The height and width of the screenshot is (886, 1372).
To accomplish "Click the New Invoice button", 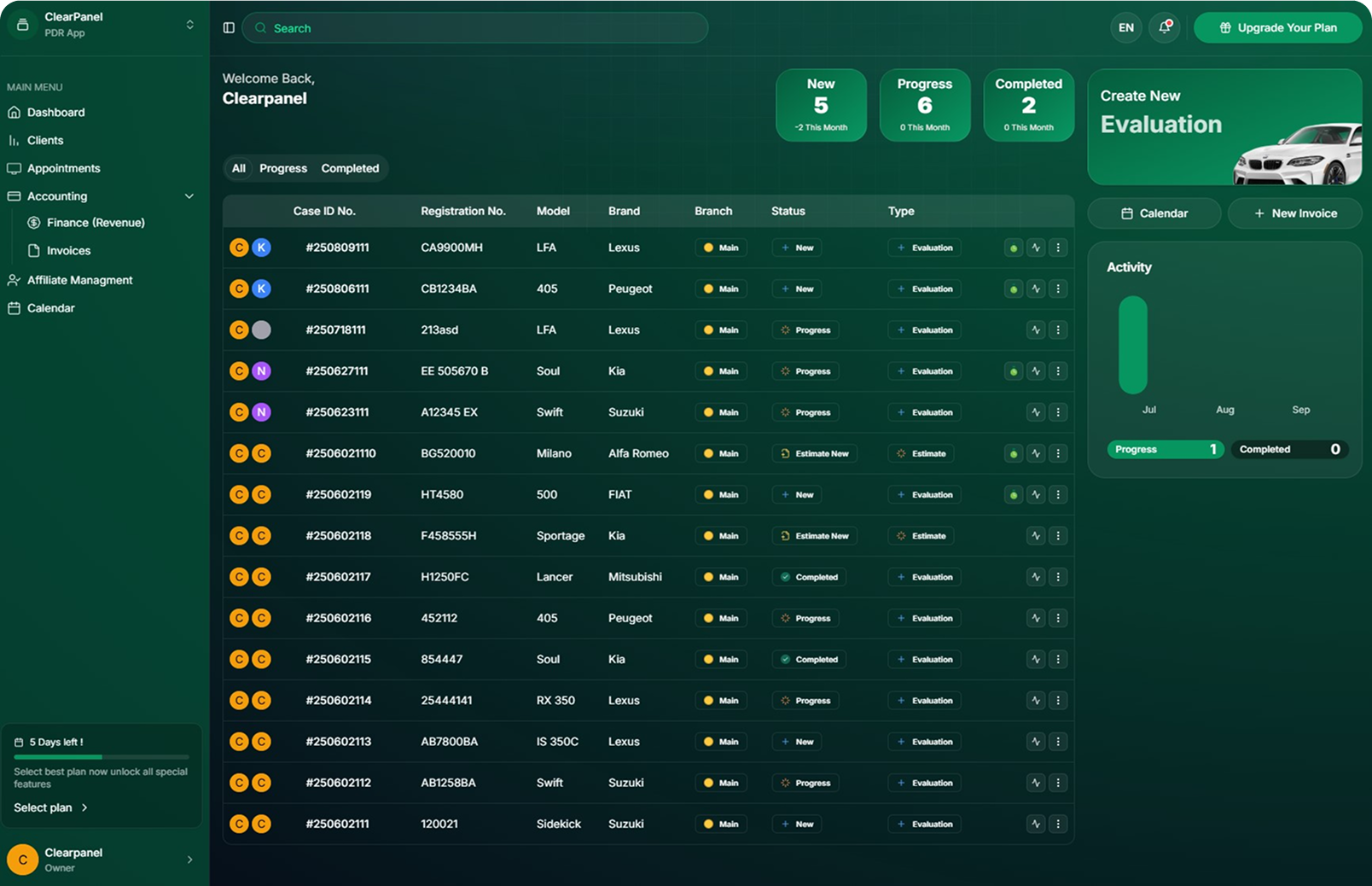I will [1294, 213].
